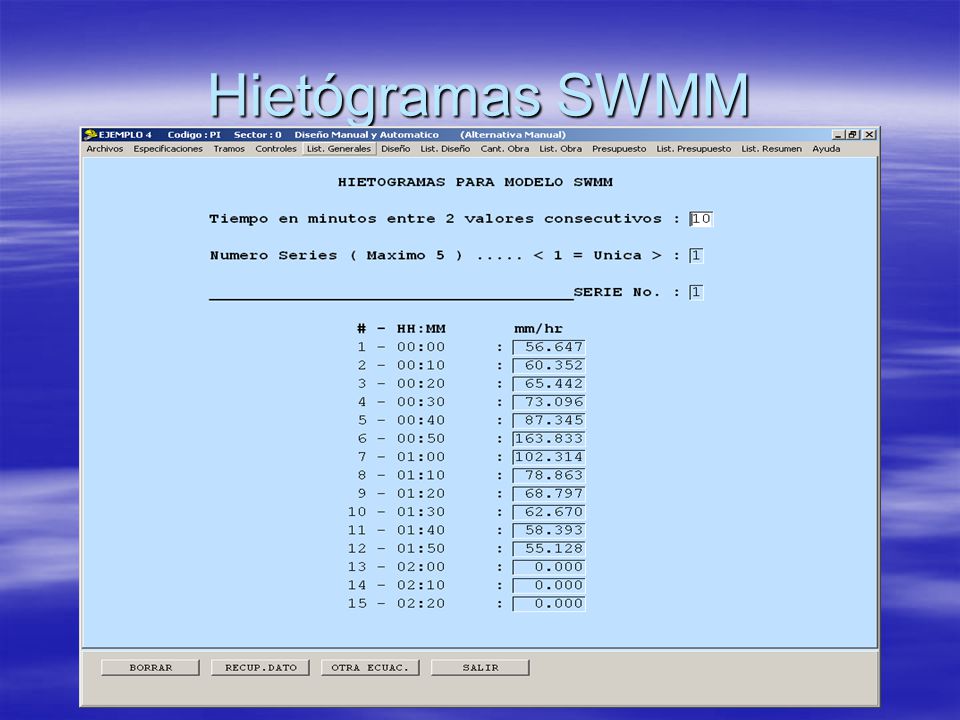Select the 01:10 intensity field 78.863
Screen dimensions: 960x720
click(549, 476)
